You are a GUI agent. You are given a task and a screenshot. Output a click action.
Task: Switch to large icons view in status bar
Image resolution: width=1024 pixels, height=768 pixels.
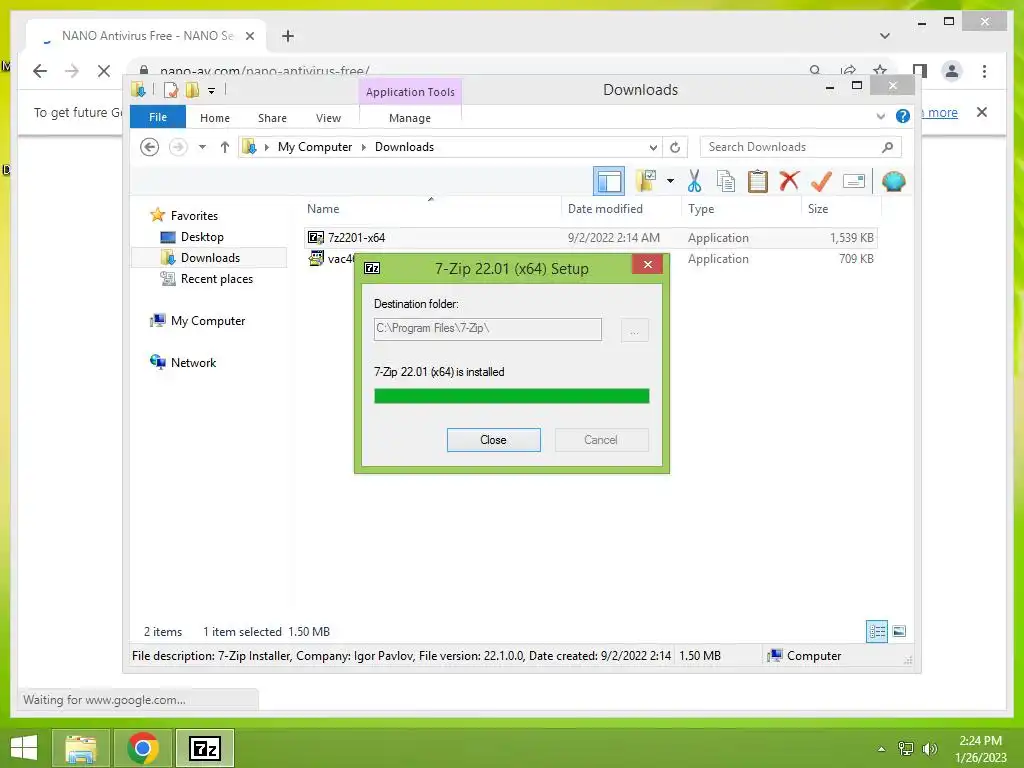click(899, 632)
